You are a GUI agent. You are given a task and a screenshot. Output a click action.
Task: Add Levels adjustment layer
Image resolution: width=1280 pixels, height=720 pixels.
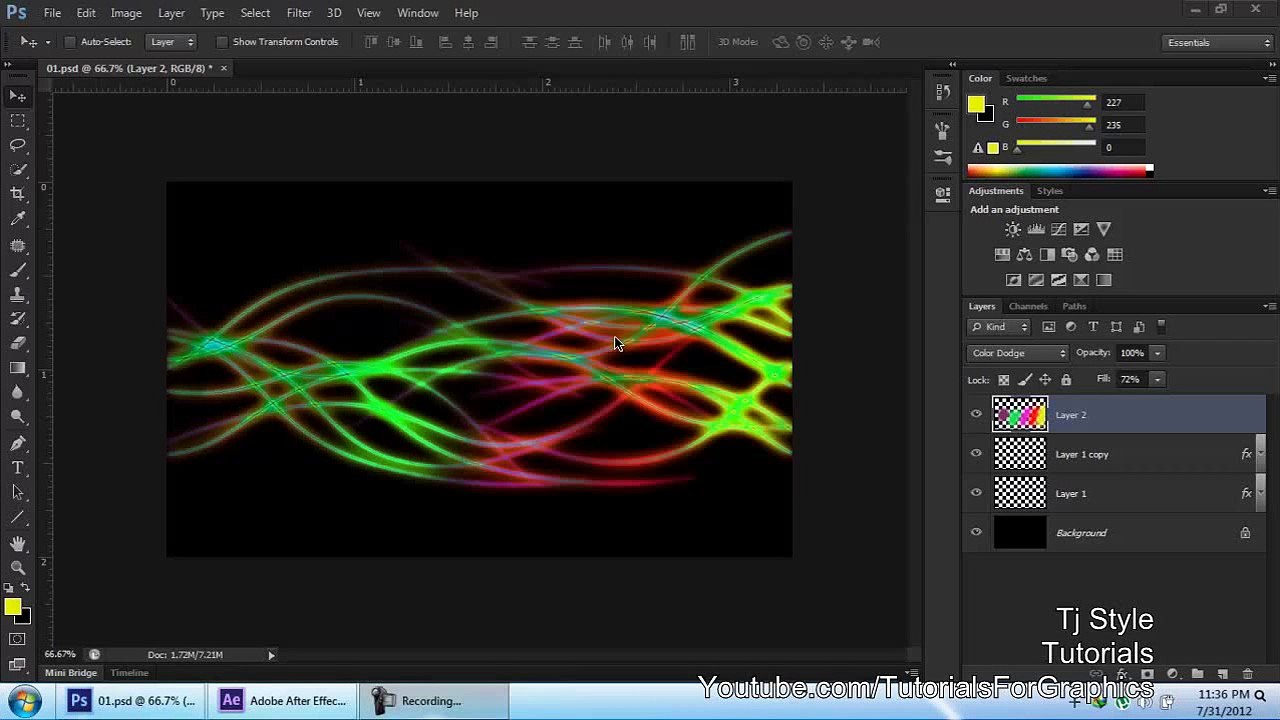click(1036, 229)
